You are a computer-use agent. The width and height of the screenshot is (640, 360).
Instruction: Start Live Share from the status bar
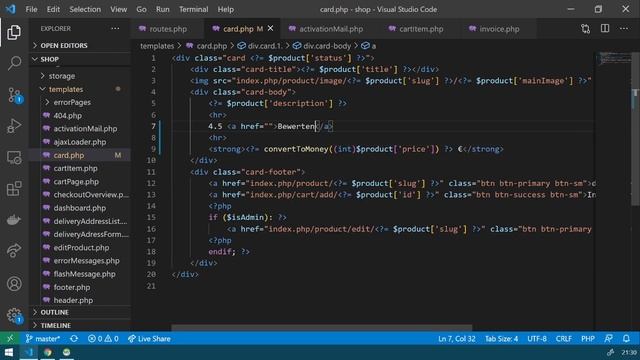point(149,338)
